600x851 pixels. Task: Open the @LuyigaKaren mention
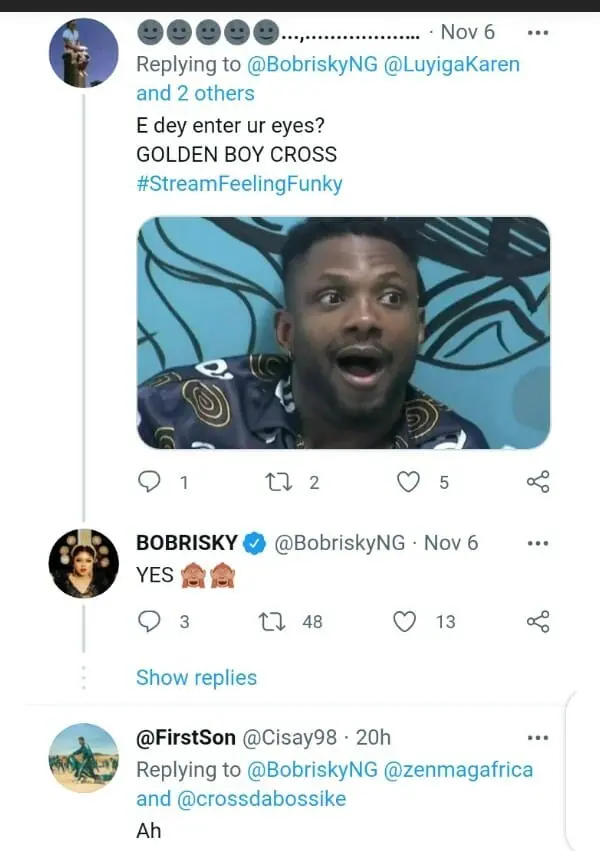[451, 64]
